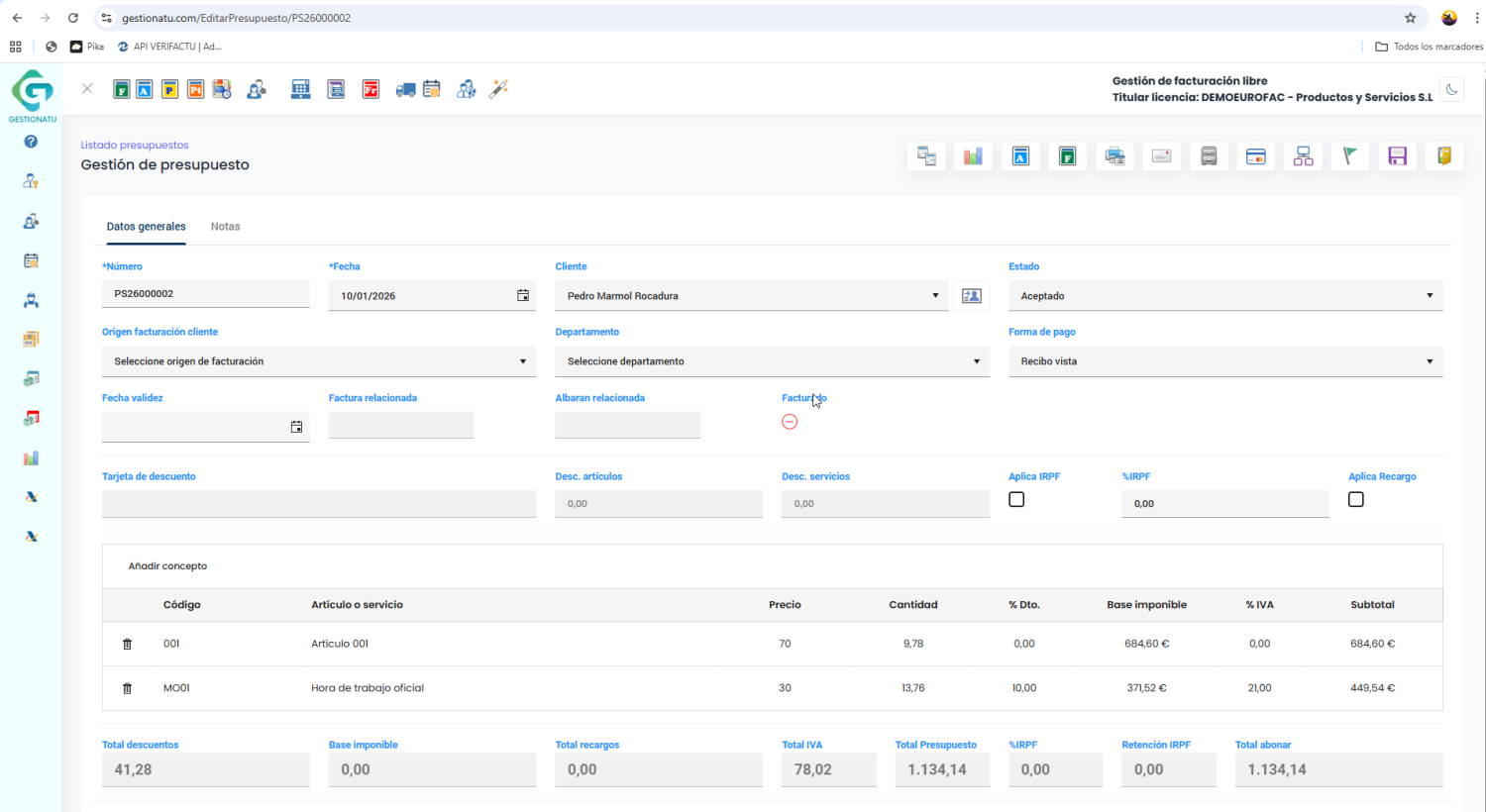Screen dimensions: 1486x812
Task: Click the delivery truck icon in top toolbar
Action: (x=405, y=90)
